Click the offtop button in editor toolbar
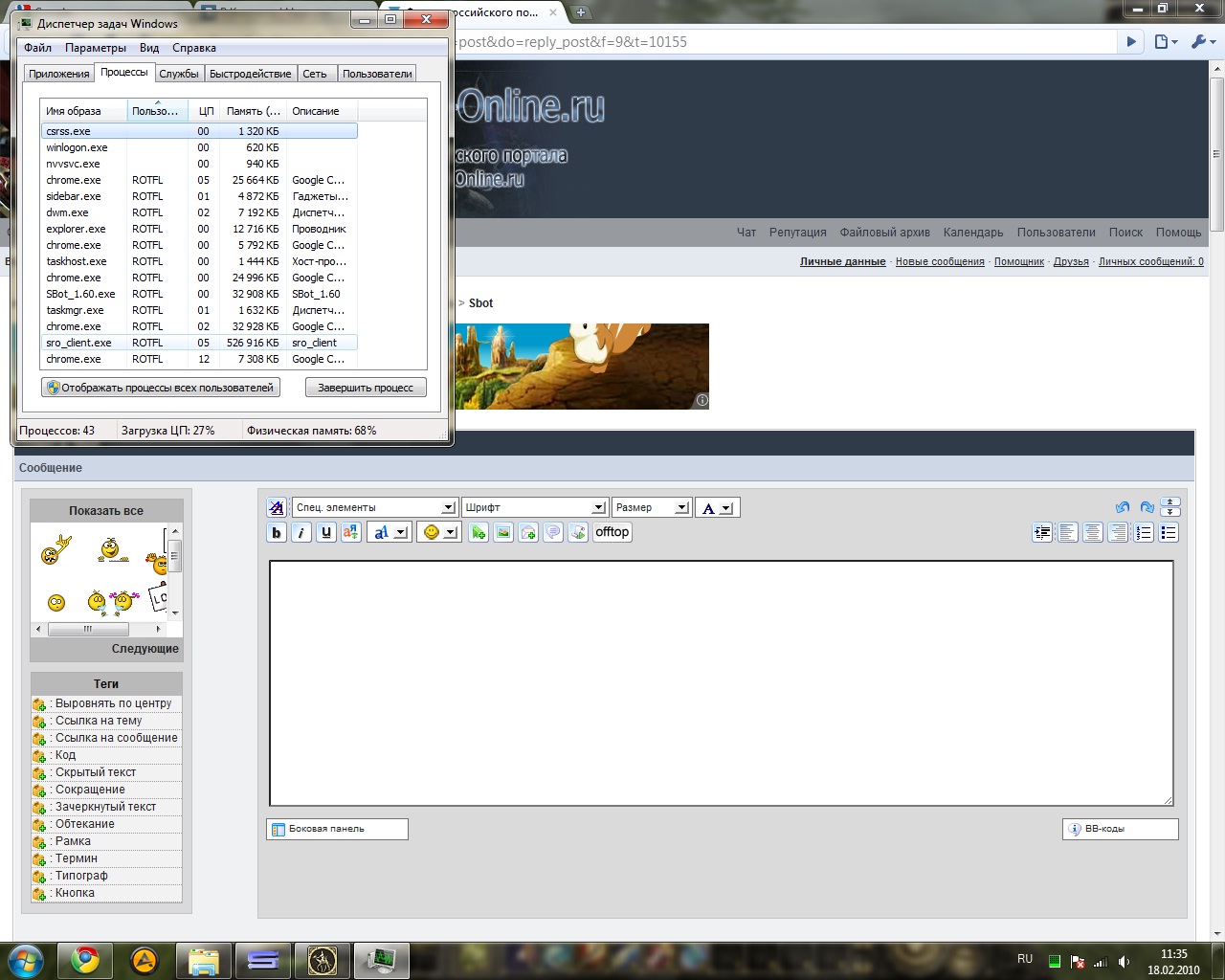Image resolution: width=1225 pixels, height=980 pixels. pyautogui.click(x=612, y=533)
